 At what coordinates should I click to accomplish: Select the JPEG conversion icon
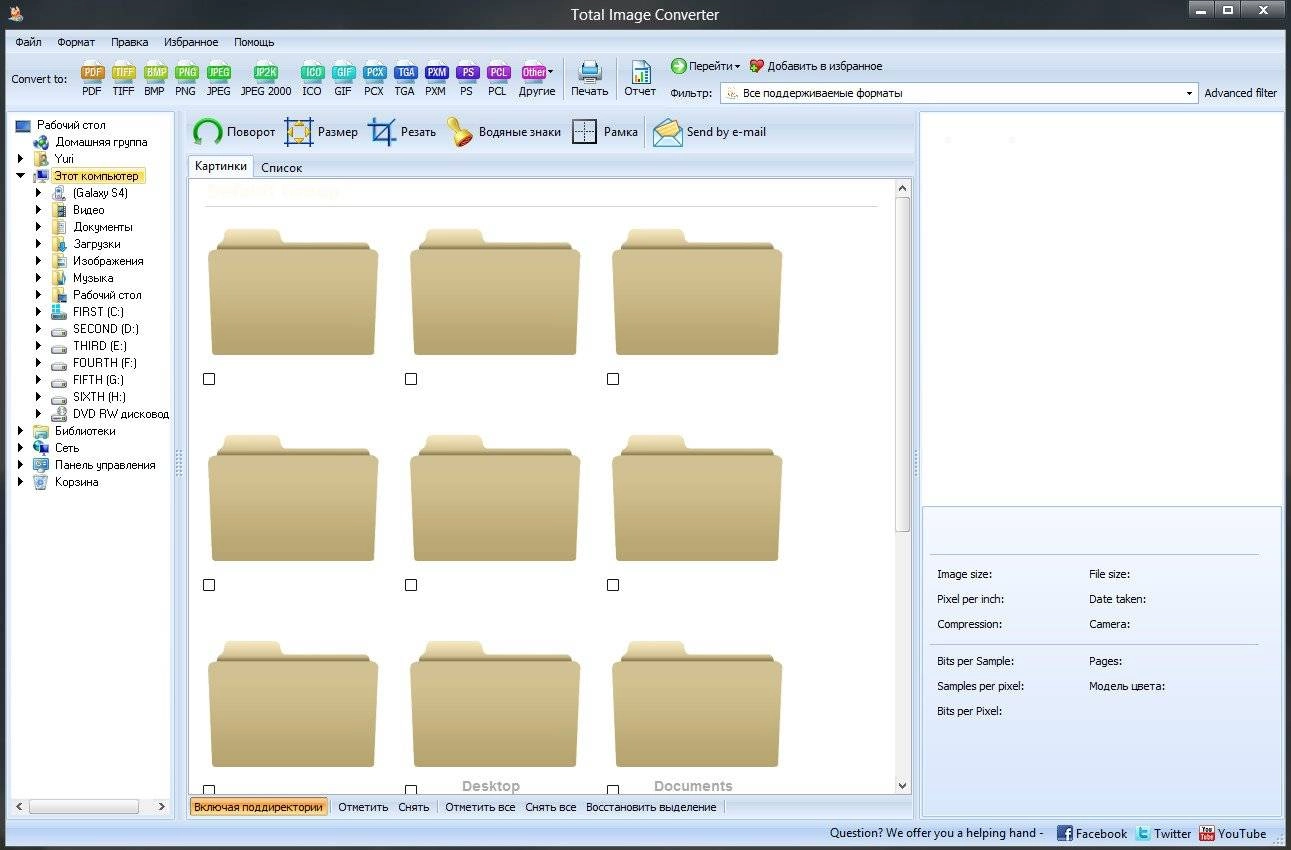[218, 79]
